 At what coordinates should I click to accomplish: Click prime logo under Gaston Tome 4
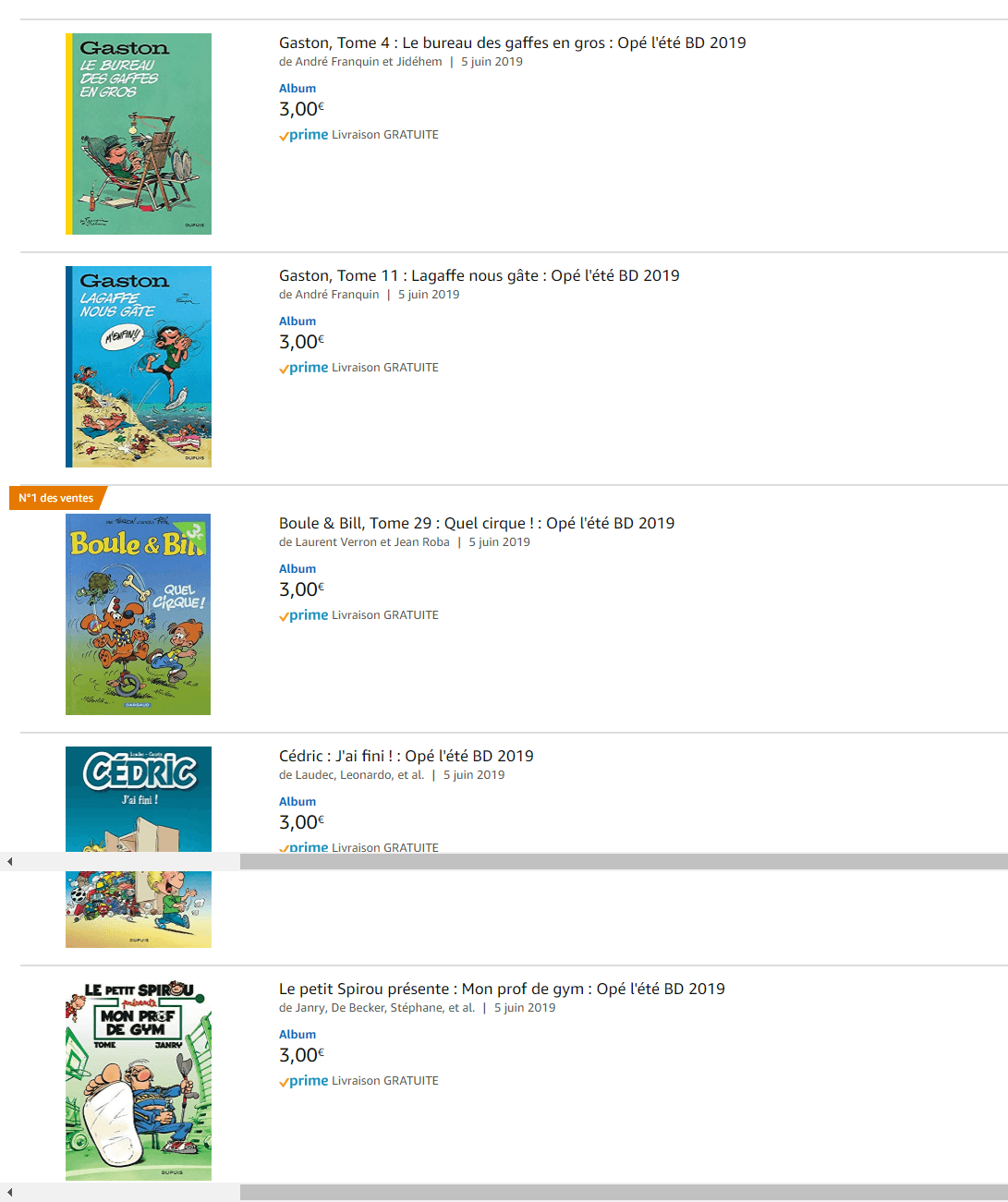tap(304, 135)
